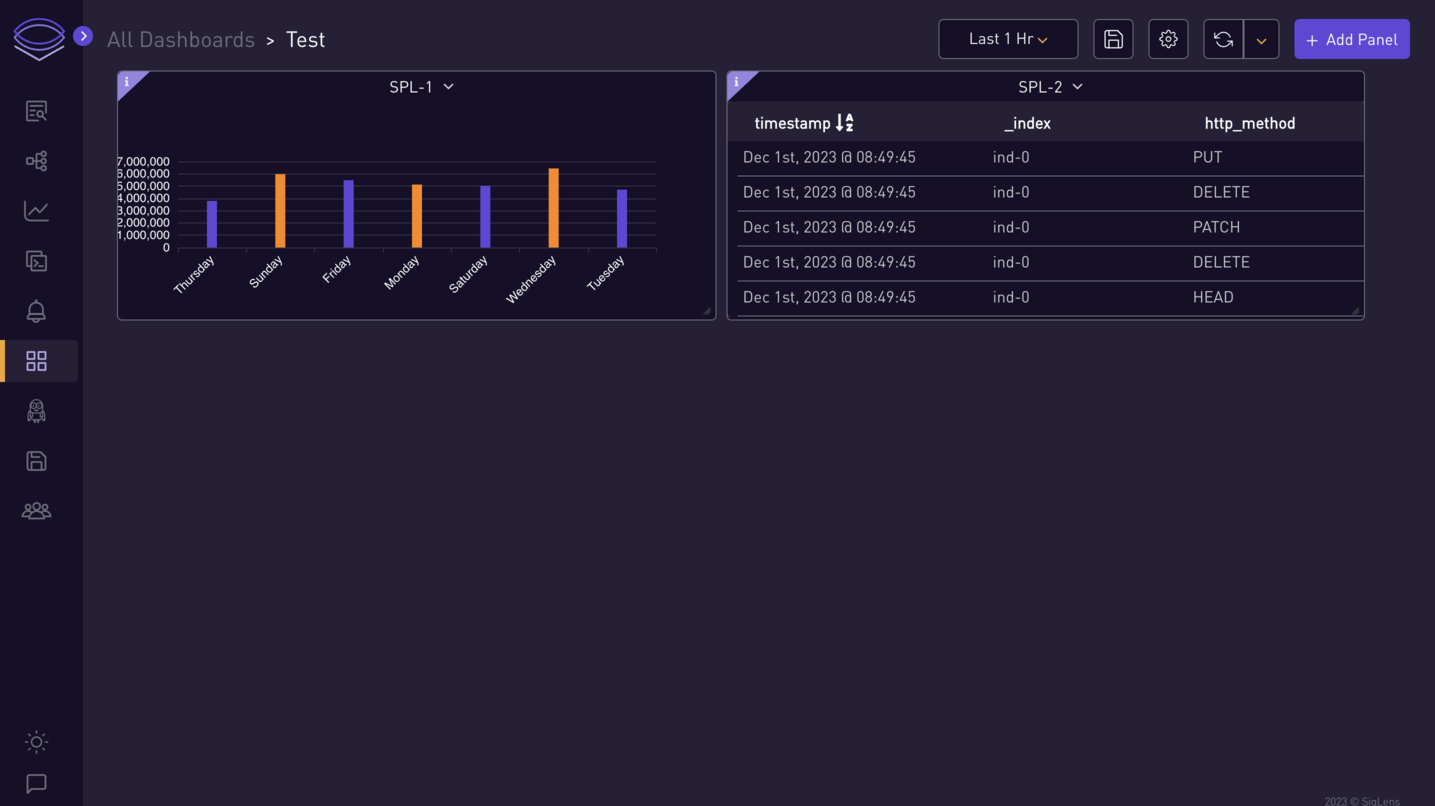Click the SPL-2 panel resize handle
The height and width of the screenshot is (806, 1435).
(x=1356, y=311)
